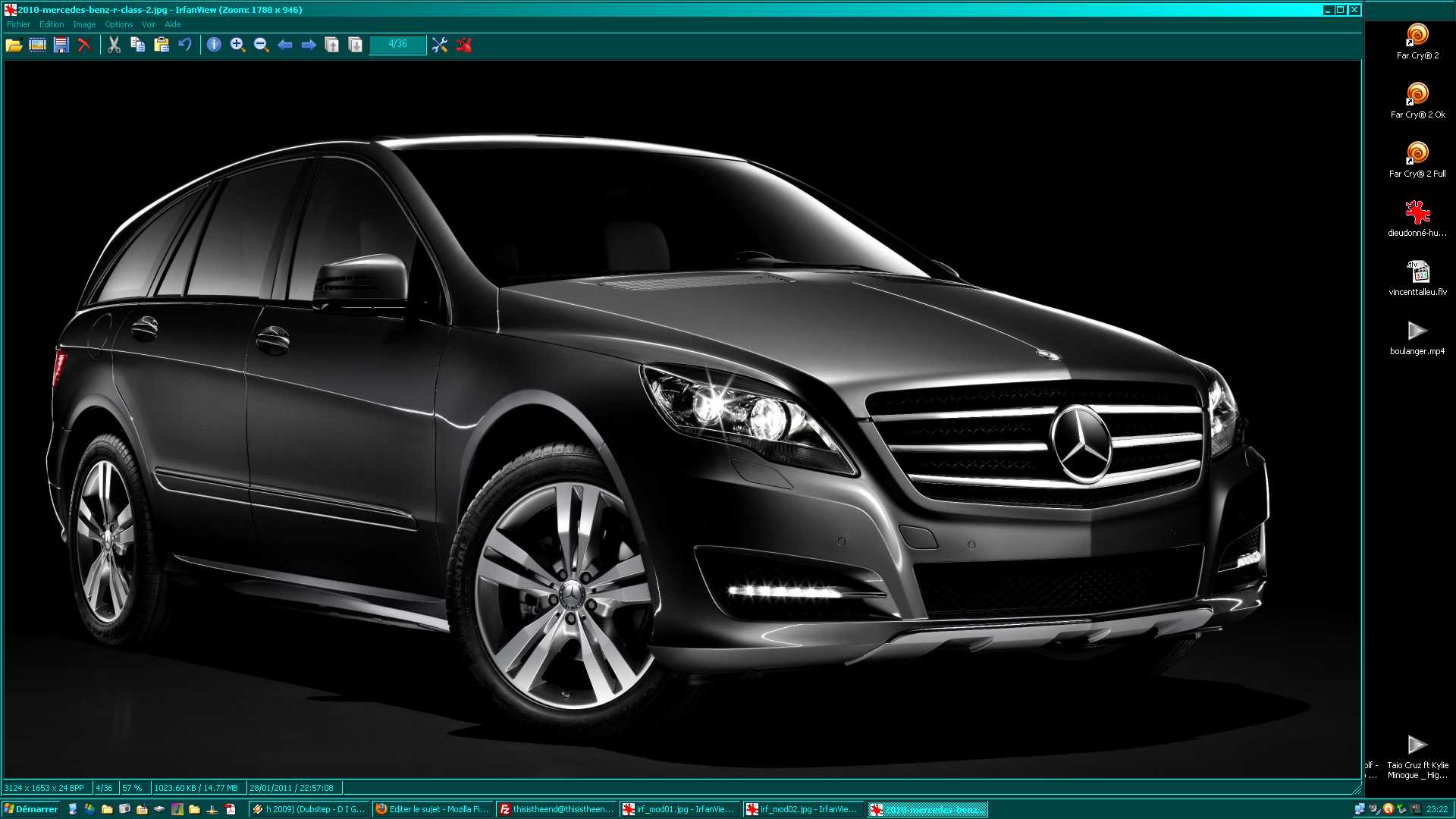Click the 4/36 image counter field
This screenshot has width=1456, height=819.
pos(397,44)
